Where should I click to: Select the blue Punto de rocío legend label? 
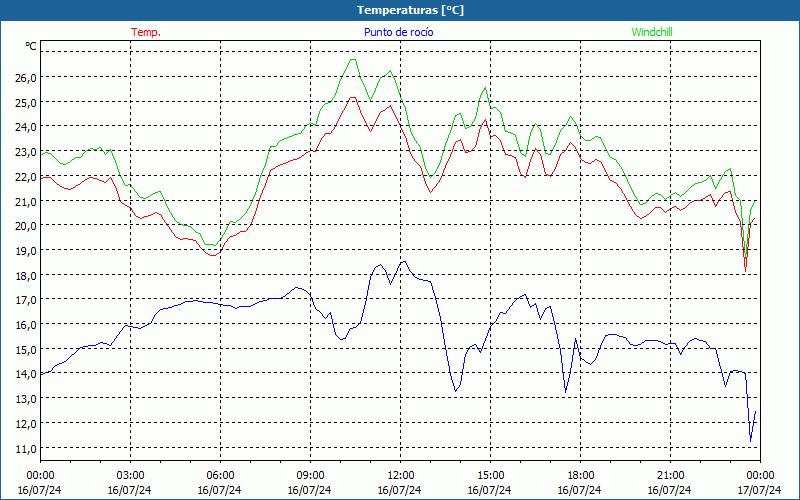398,32
